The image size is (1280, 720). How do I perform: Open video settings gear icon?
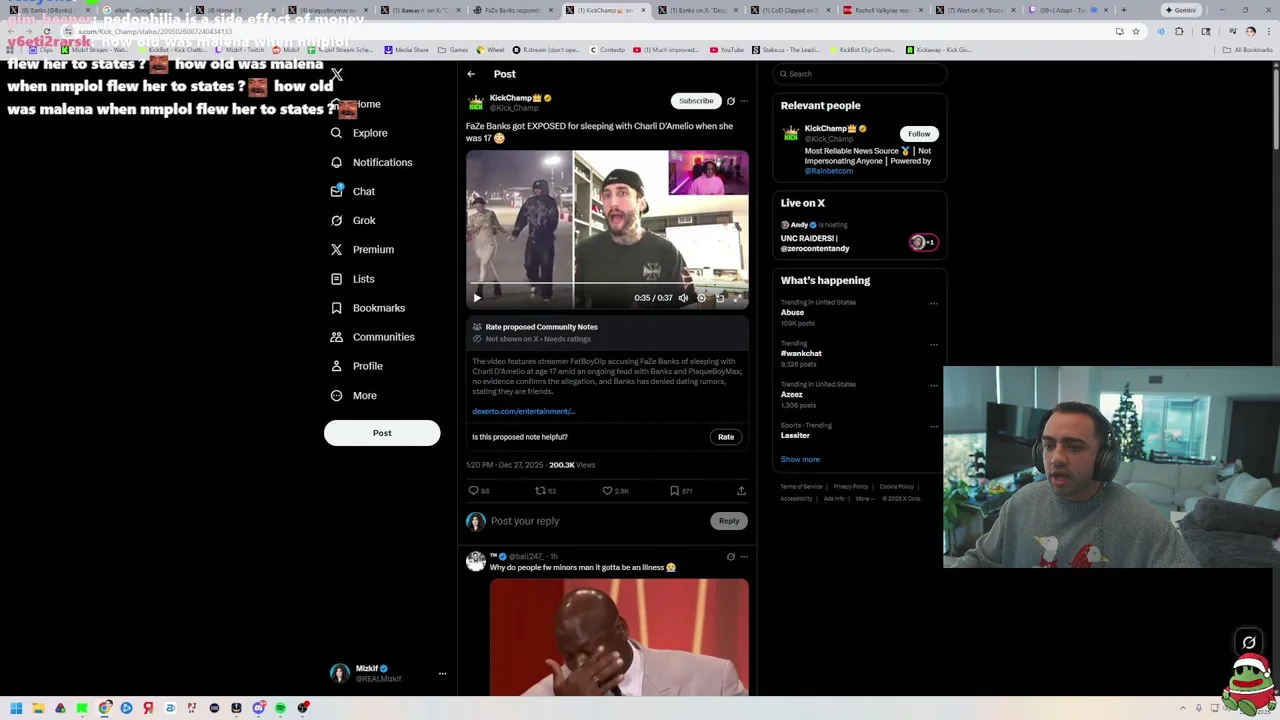tap(701, 298)
